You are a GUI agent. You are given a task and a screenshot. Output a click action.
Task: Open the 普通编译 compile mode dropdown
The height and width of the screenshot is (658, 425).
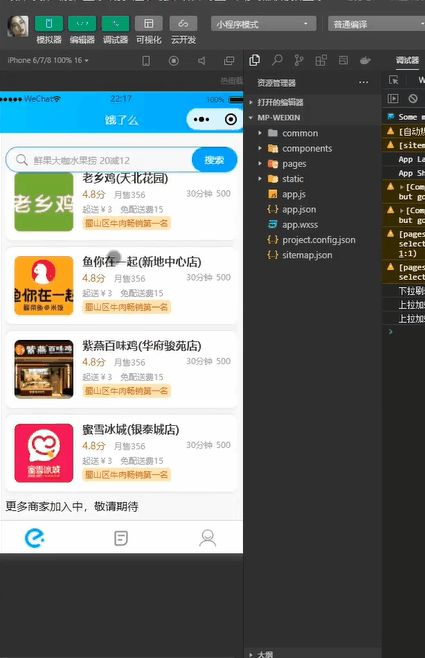coord(376,24)
